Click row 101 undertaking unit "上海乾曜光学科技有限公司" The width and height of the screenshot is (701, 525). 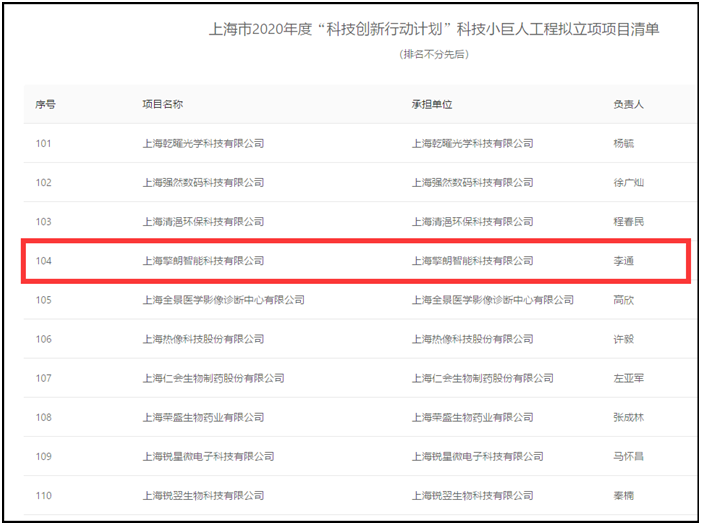coord(473,144)
